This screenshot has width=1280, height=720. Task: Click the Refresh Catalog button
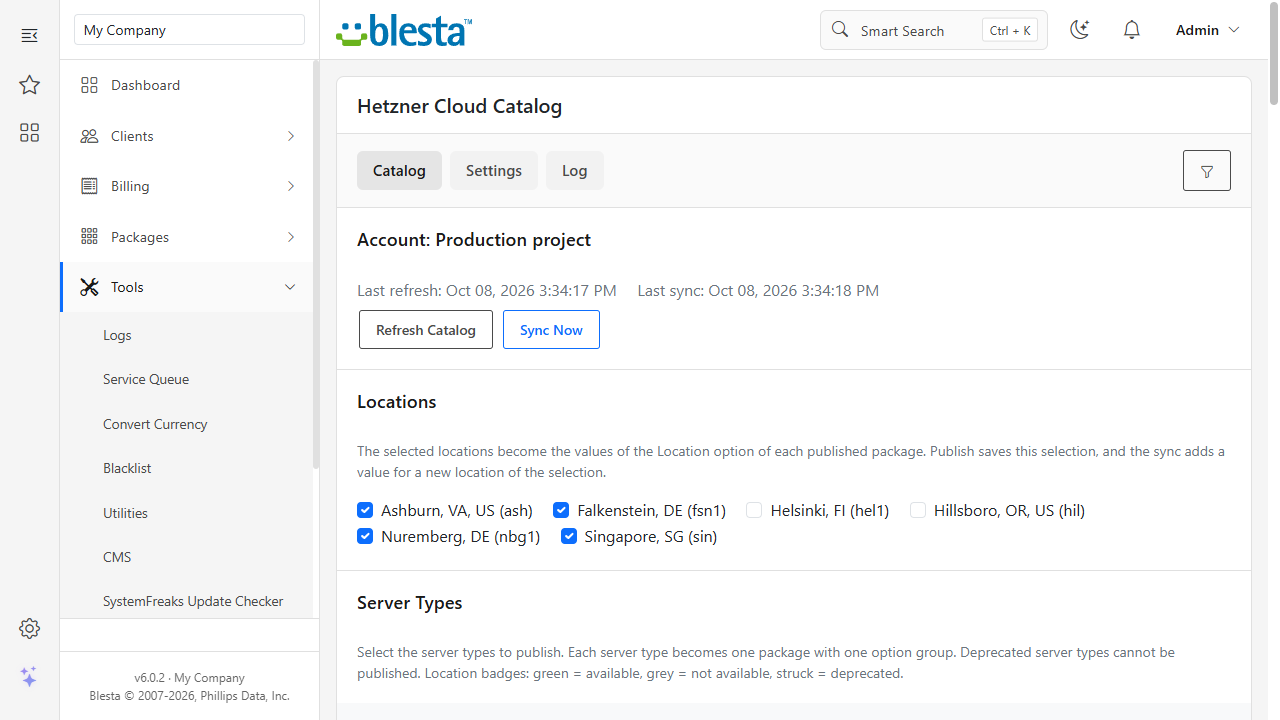(x=426, y=330)
